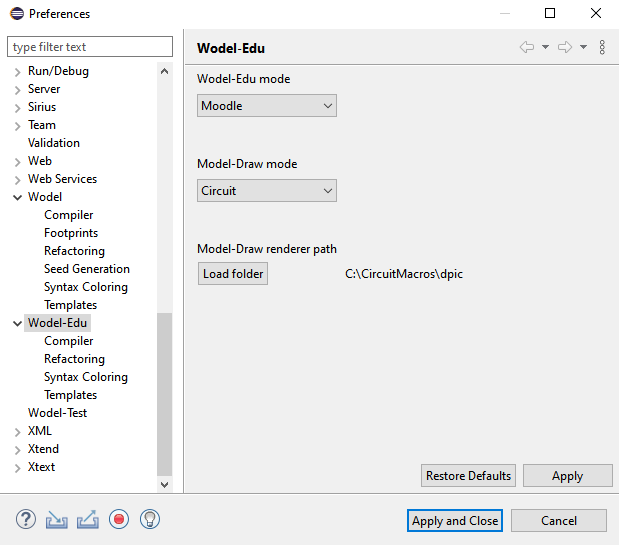Image resolution: width=619 pixels, height=545 pixels.
Task: Select Compiler under Wodel-Edu
Action: 69,341
